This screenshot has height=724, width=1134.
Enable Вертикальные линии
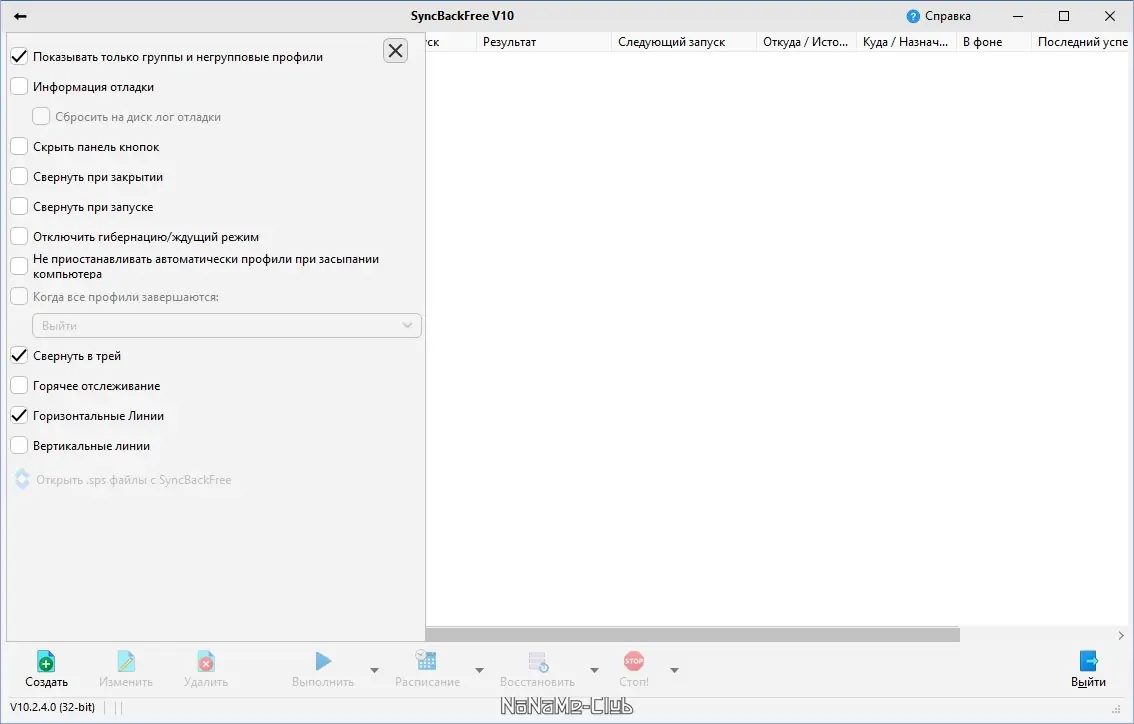point(19,446)
